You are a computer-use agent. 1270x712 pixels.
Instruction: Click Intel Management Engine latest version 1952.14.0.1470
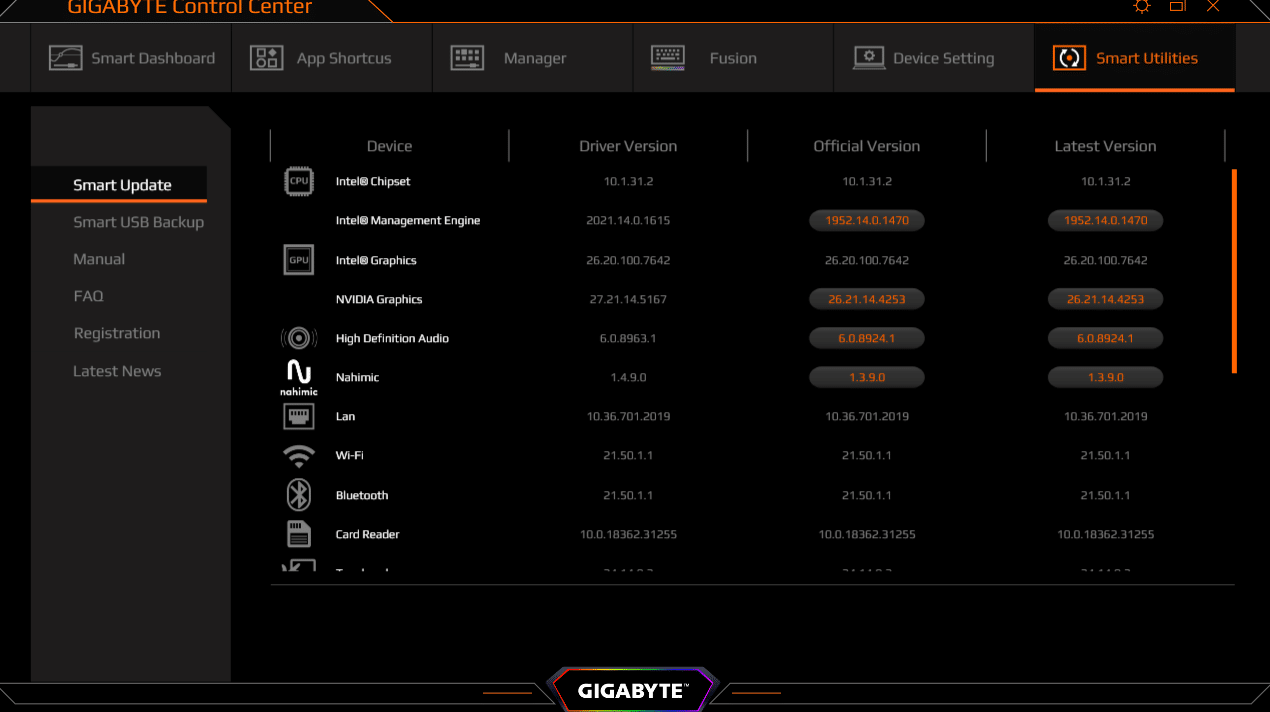1105,220
